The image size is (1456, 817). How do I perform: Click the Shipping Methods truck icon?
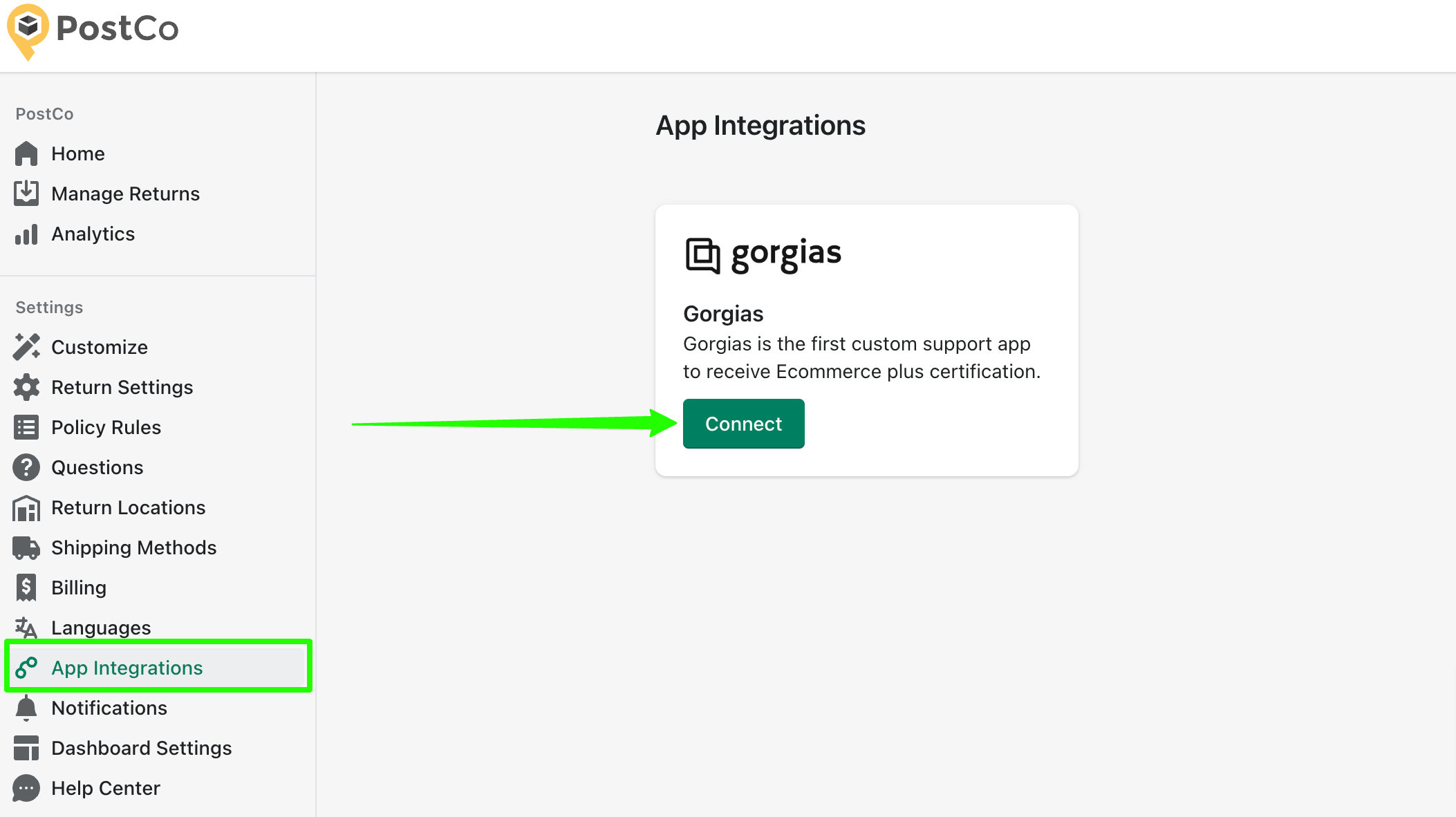click(x=26, y=547)
